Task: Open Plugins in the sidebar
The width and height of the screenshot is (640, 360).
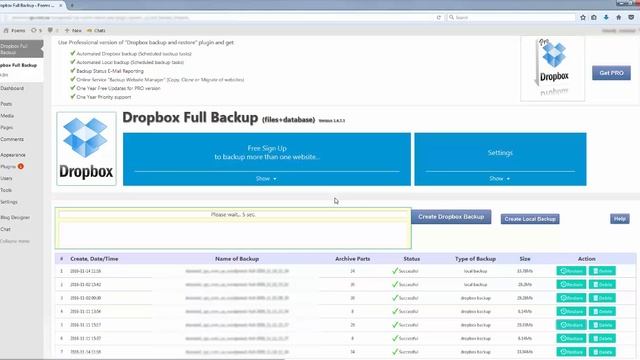Action: (8, 167)
